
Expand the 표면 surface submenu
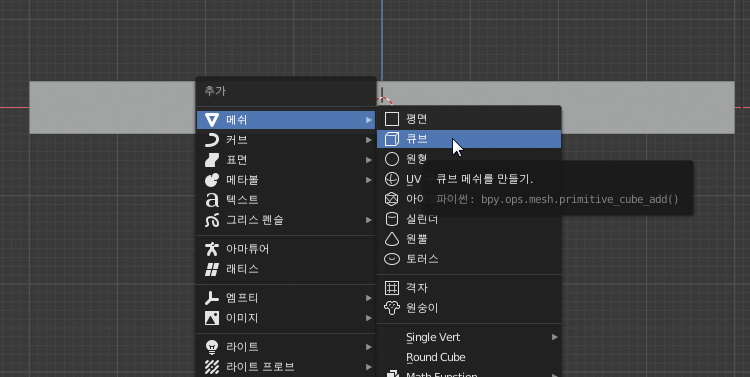[286, 160]
